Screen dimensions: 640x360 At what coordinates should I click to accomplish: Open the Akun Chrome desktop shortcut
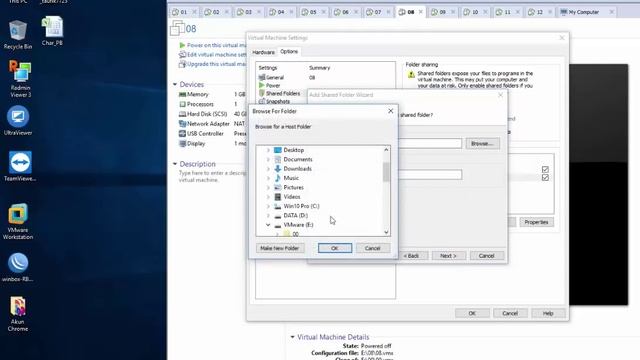[18, 314]
